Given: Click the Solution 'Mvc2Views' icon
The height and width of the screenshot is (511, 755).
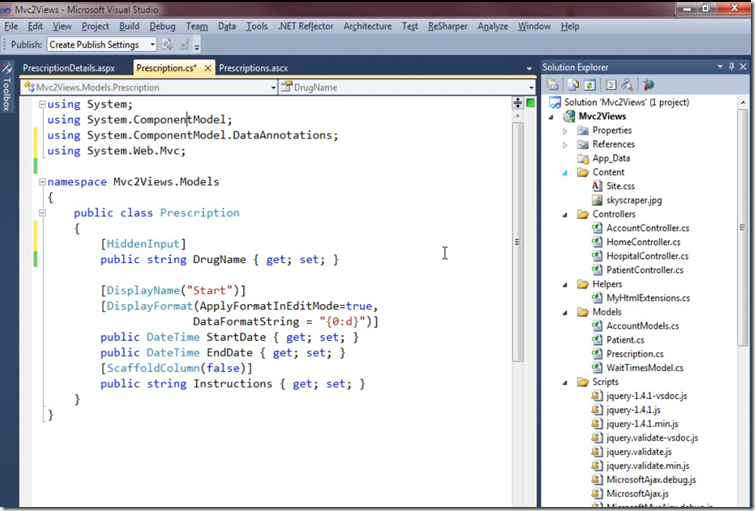Looking at the screenshot, I should (x=555, y=102).
